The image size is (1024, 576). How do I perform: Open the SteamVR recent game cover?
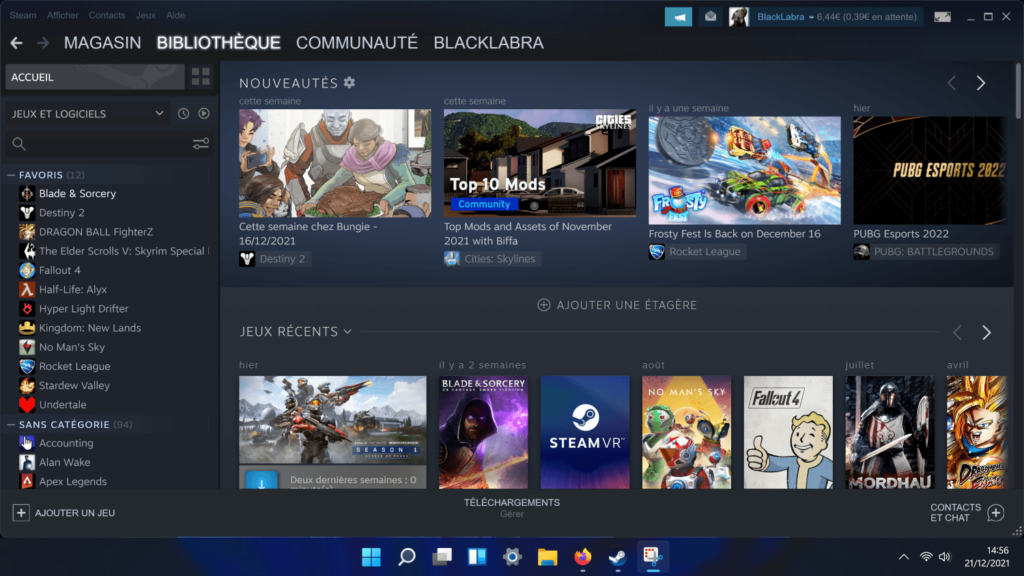[584, 432]
